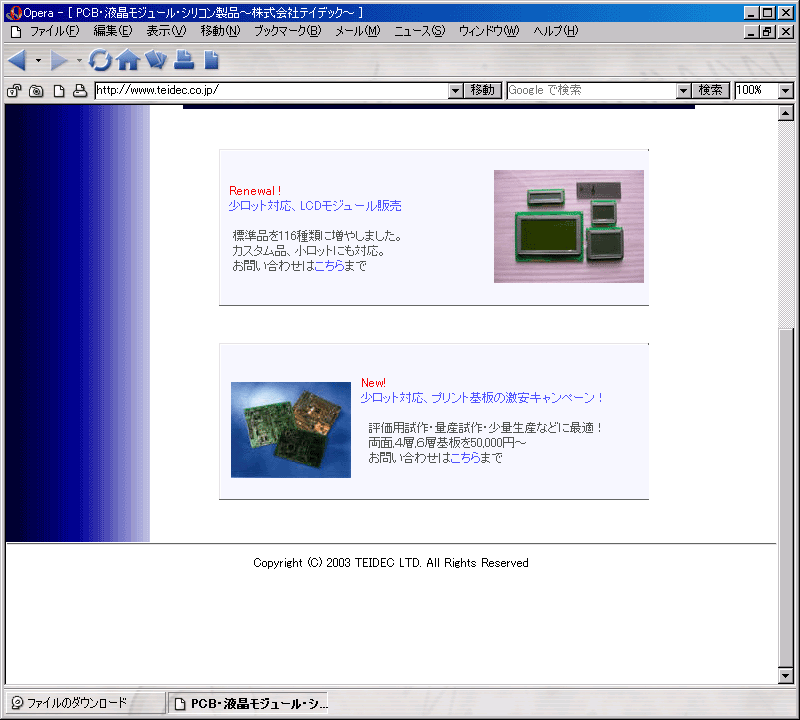Open Forward history dropdown arrow
800x720 pixels.
point(79,60)
